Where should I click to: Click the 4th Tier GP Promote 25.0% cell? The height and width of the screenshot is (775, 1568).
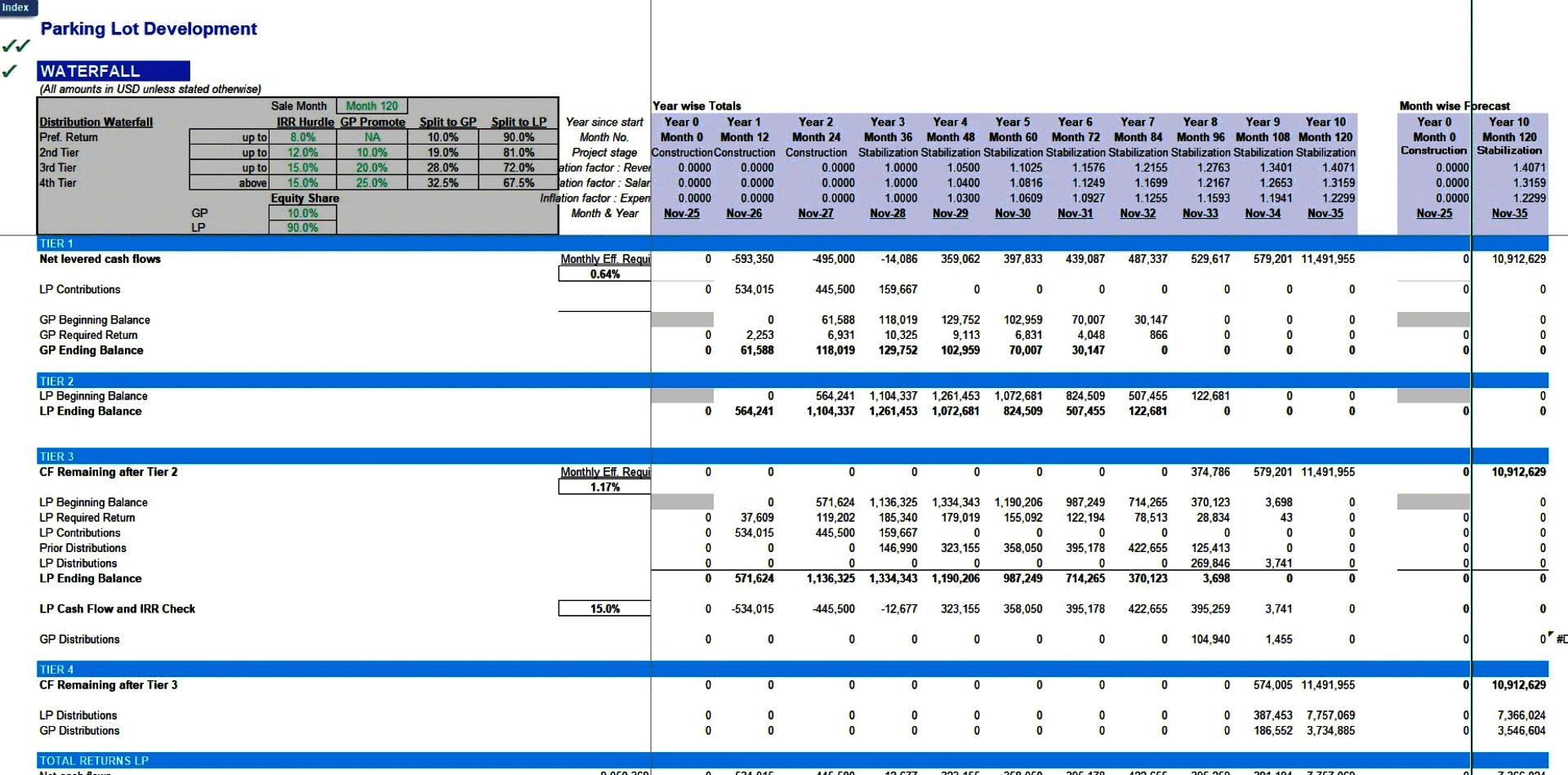coord(372,183)
